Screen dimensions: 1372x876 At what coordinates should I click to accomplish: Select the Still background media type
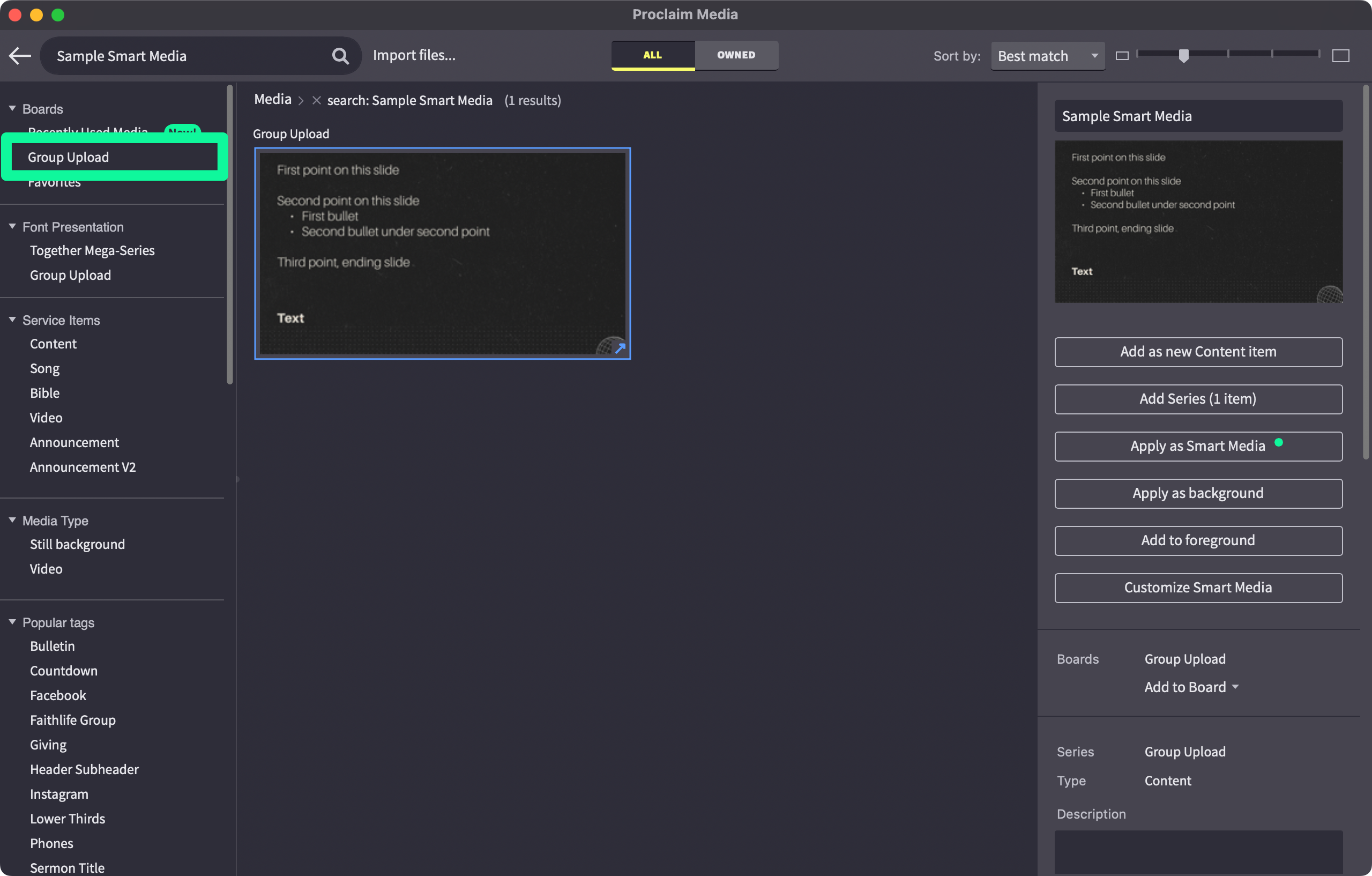coord(77,544)
